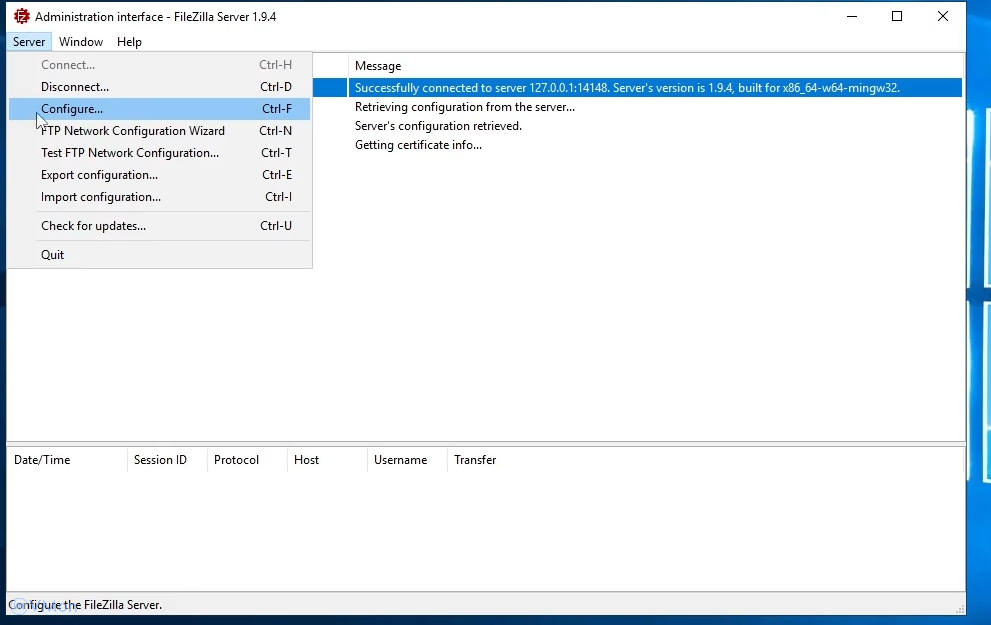The height and width of the screenshot is (625, 991).
Task: Click the Protocol column header
Action: pyautogui.click(x=236, y=460)
